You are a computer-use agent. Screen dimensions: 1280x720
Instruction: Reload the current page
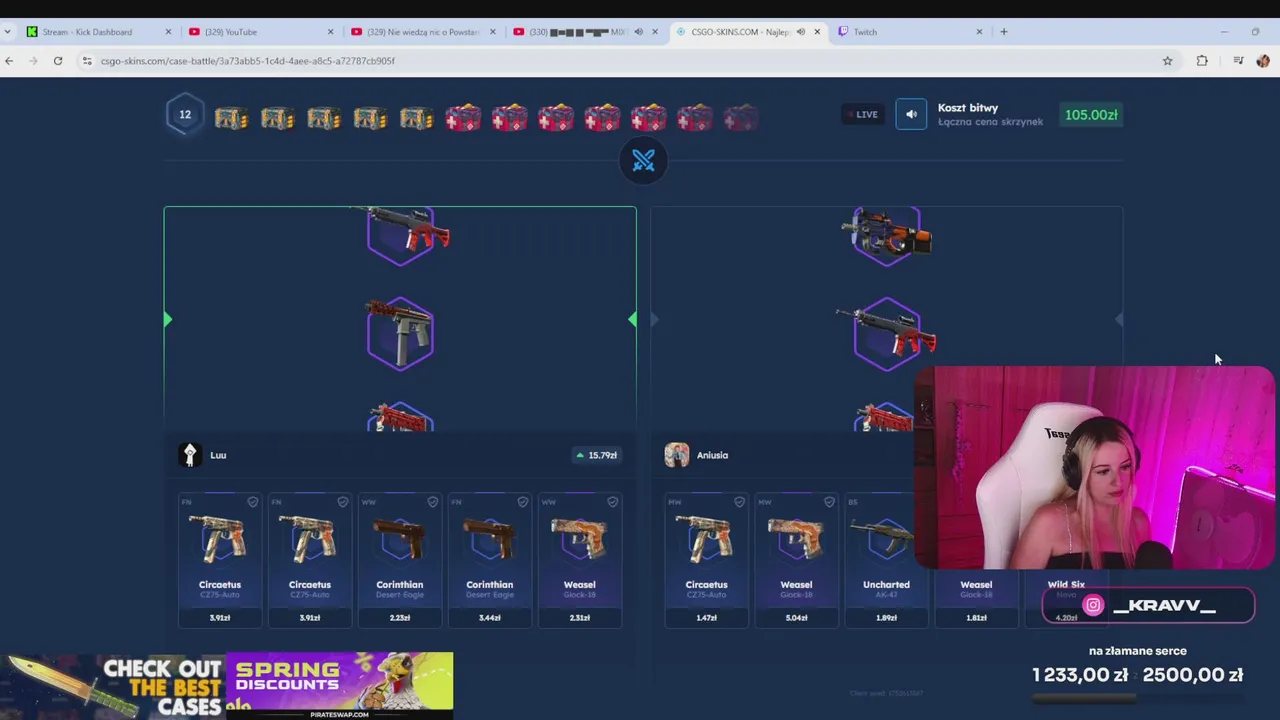point(58,61)
